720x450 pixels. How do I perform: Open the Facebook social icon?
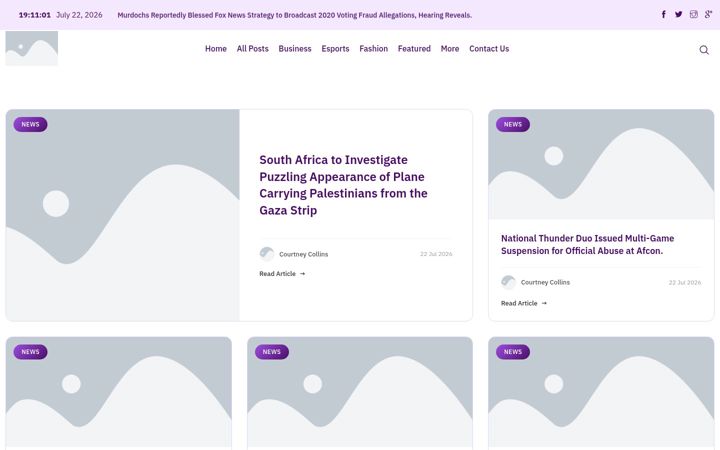point(664,14)
